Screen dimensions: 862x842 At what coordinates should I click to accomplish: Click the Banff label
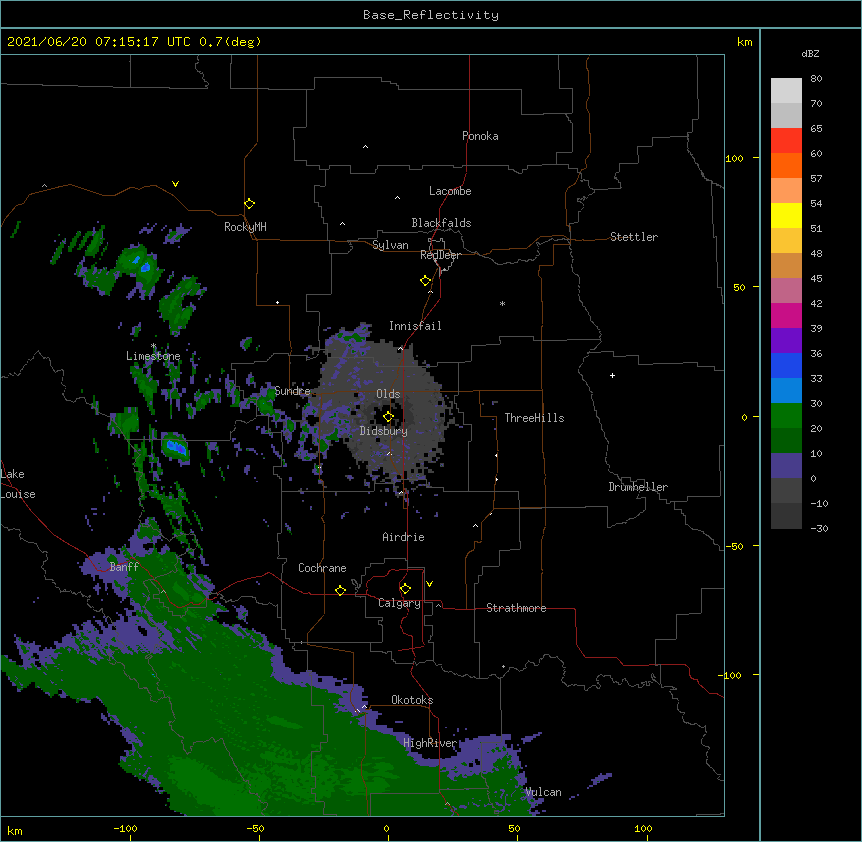(124, 567)
